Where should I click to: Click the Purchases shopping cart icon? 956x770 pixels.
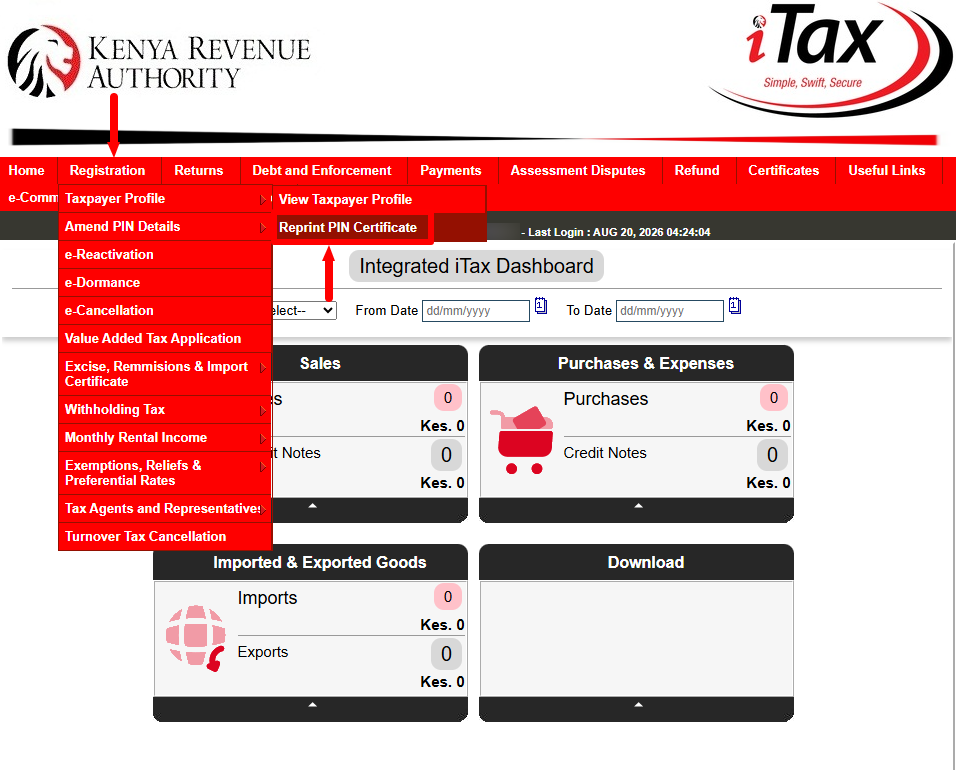522,440
